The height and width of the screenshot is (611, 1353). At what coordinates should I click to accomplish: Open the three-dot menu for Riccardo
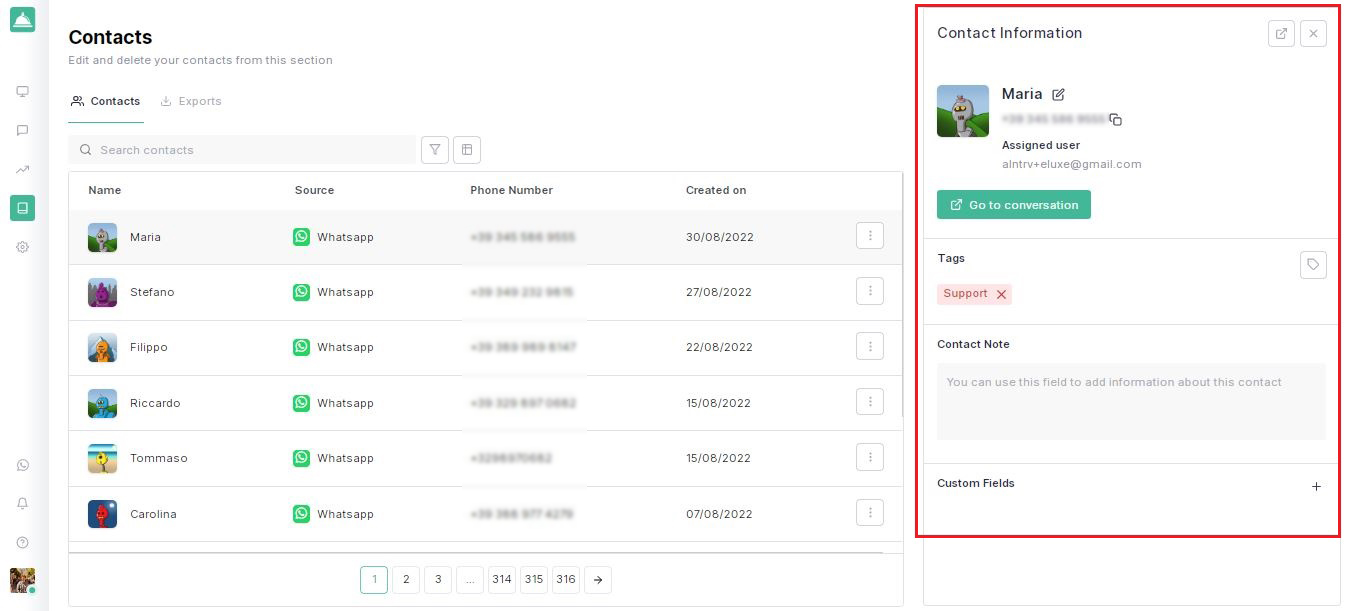pyautogui.click(x=869, y=402)
